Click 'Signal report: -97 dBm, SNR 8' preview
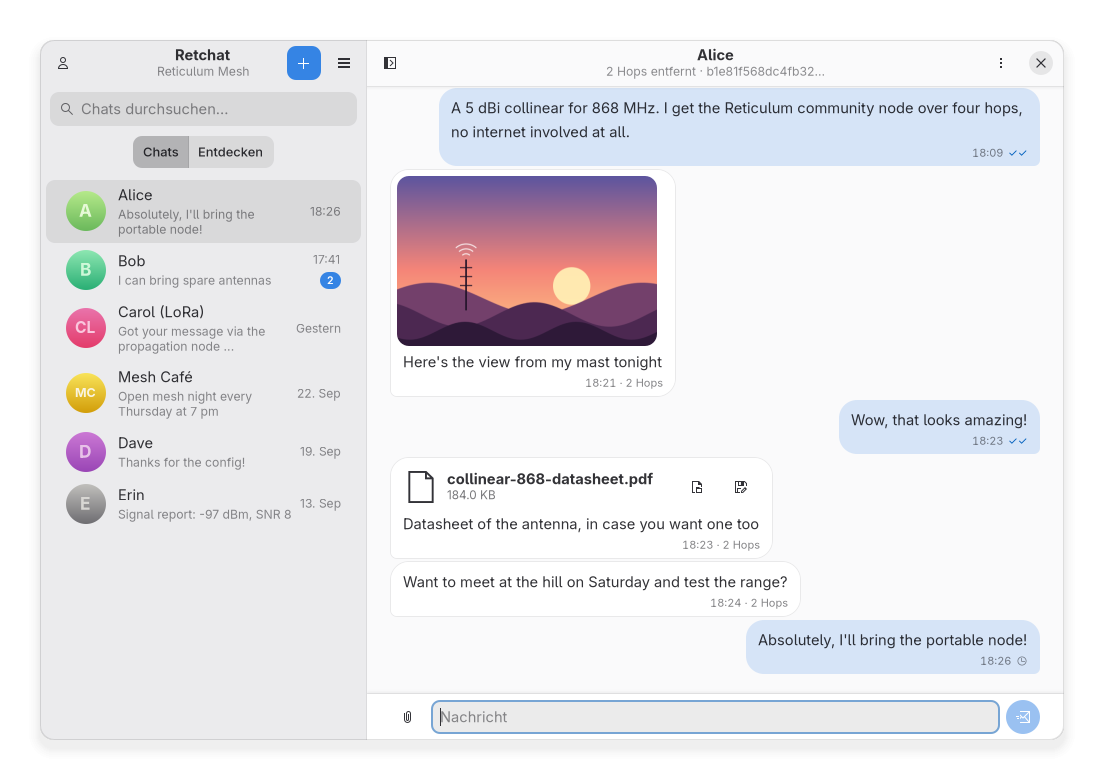 204,515
